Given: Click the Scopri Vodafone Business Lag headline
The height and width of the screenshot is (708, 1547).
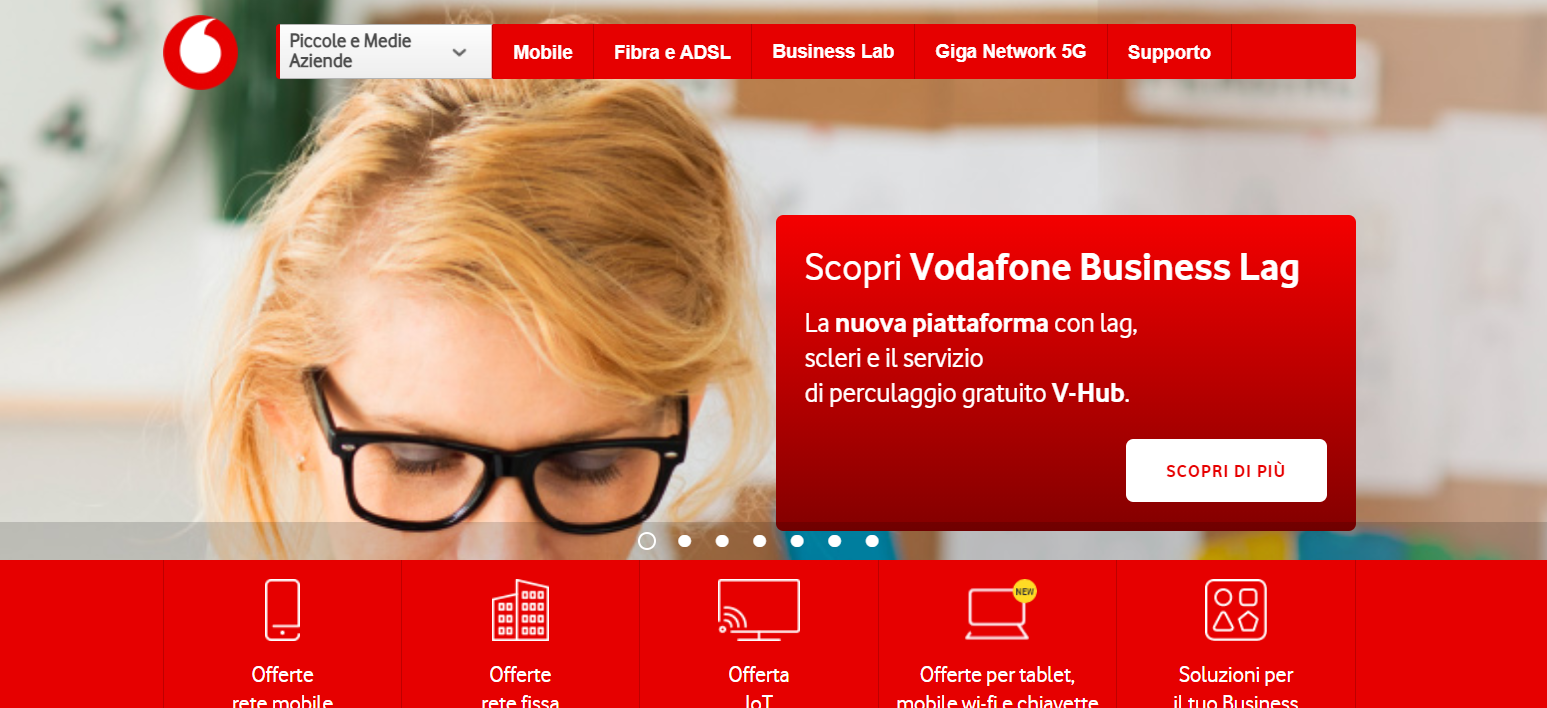Looking at the screenshot, I should [1052, 268].
